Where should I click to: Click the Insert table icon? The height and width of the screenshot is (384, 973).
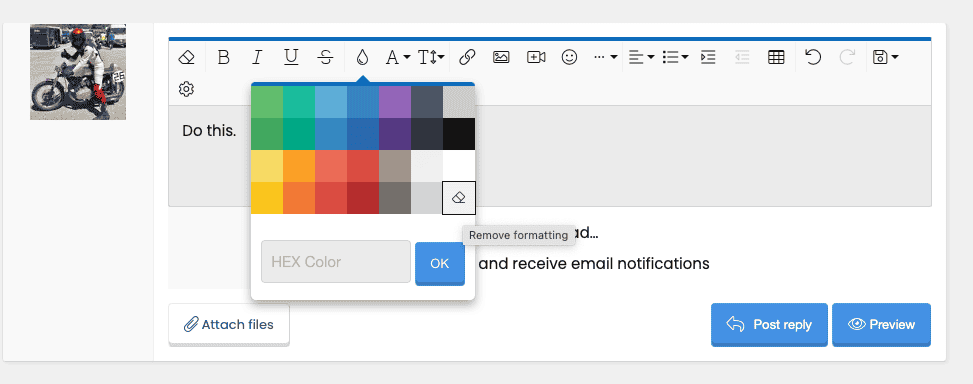tap(776, 58)
